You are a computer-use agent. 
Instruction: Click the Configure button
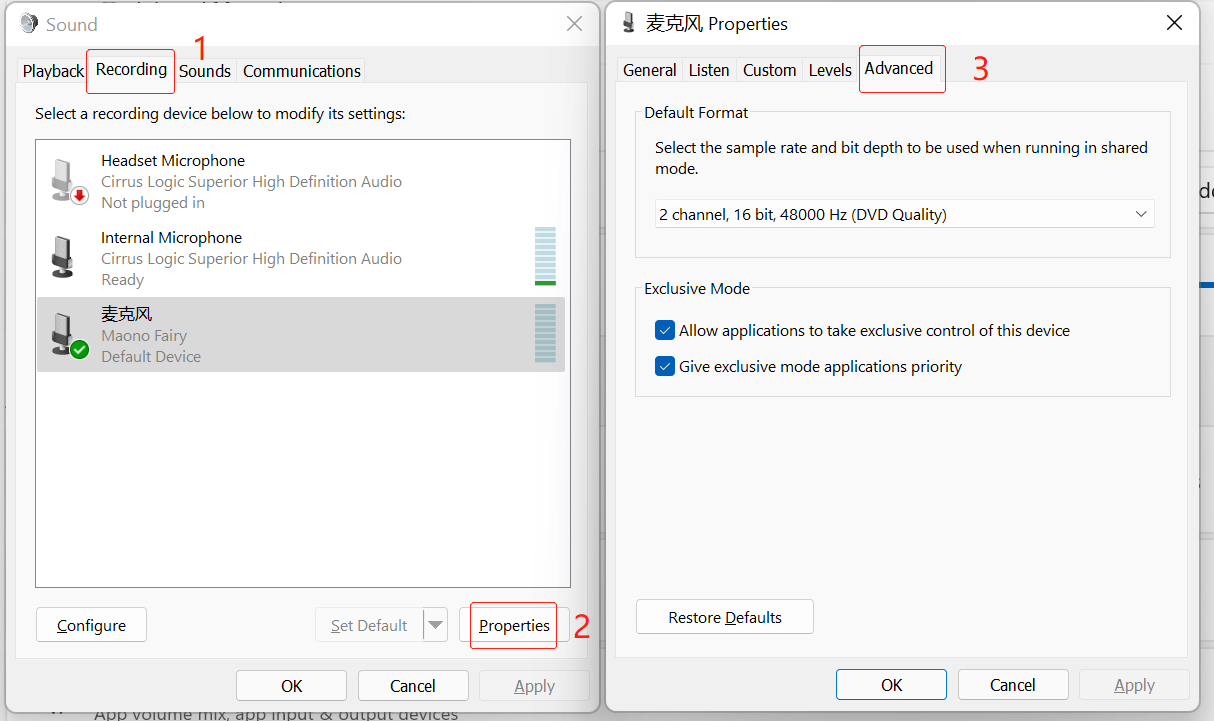91,625
